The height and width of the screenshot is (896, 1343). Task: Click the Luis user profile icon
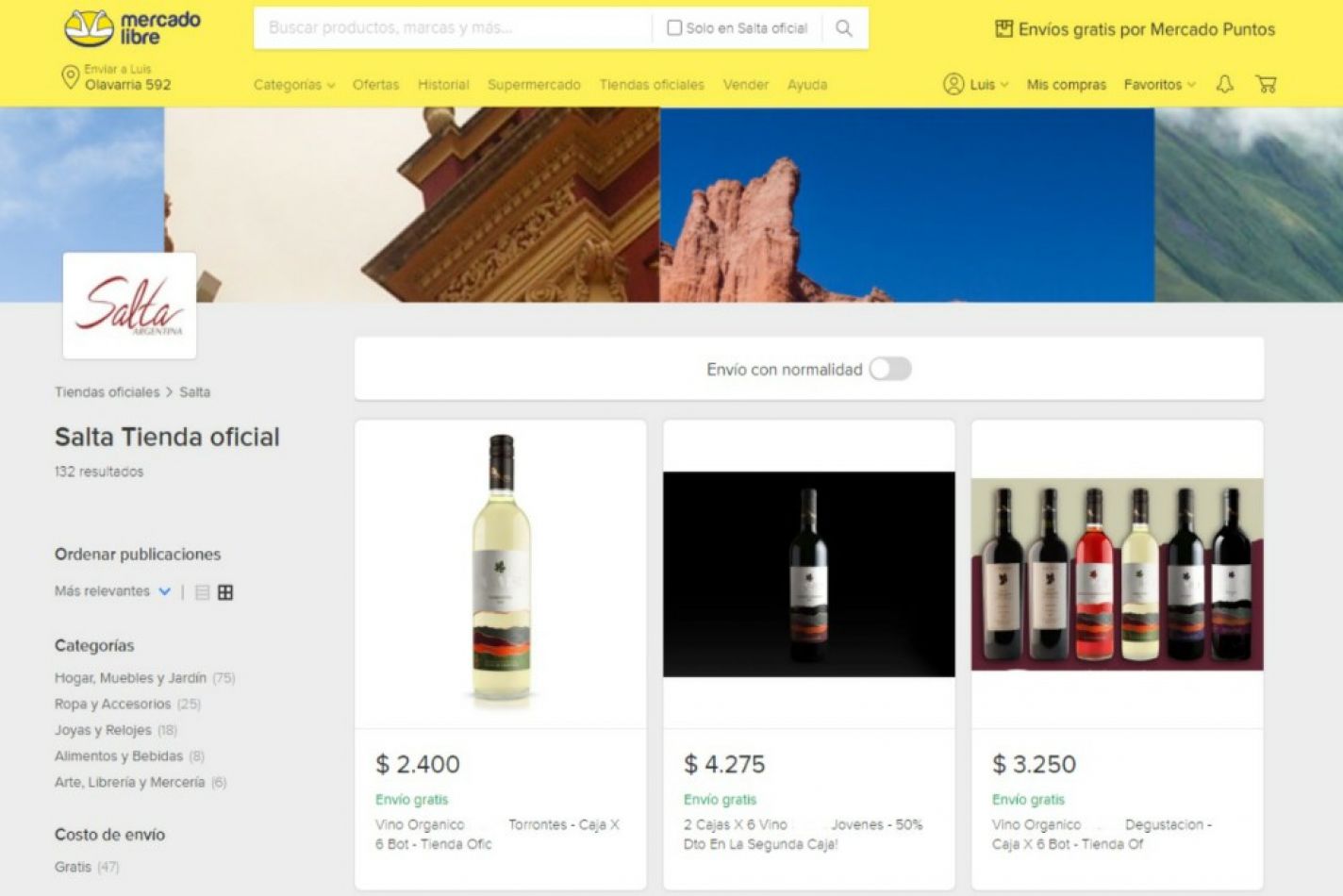[953, 84]
